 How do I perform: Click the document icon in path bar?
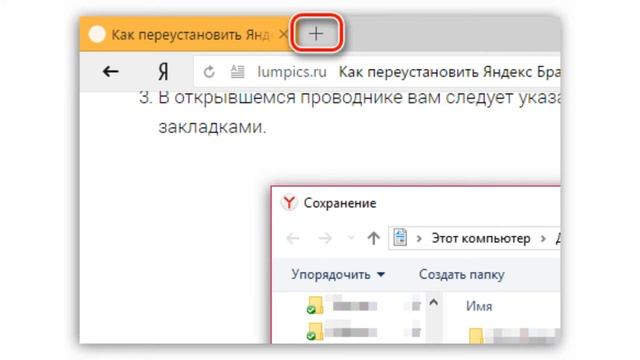click(400, 237)
